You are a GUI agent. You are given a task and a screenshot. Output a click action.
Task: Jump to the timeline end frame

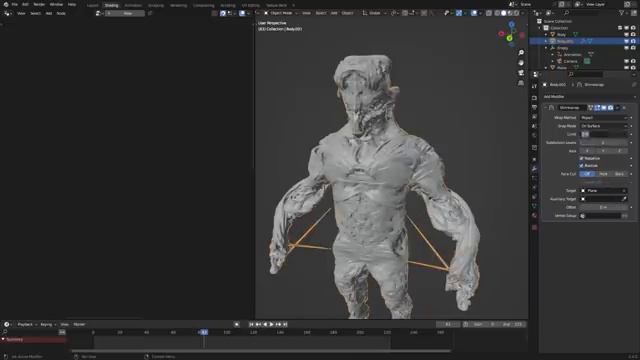(285, 324)
